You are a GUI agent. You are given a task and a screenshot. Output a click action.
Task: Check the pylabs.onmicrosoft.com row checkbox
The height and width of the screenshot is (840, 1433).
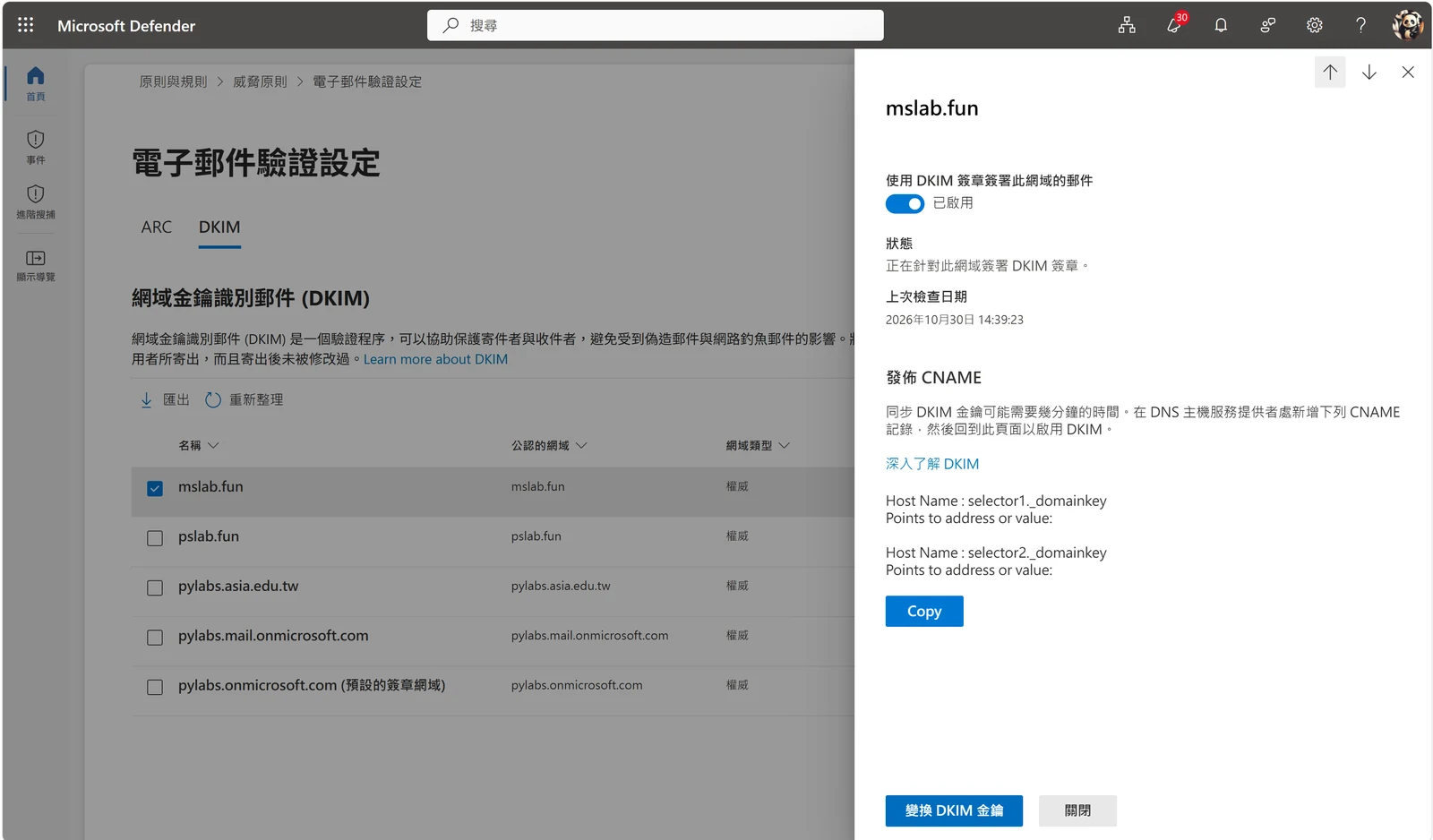pyautogui.click(x=155, y=687)
